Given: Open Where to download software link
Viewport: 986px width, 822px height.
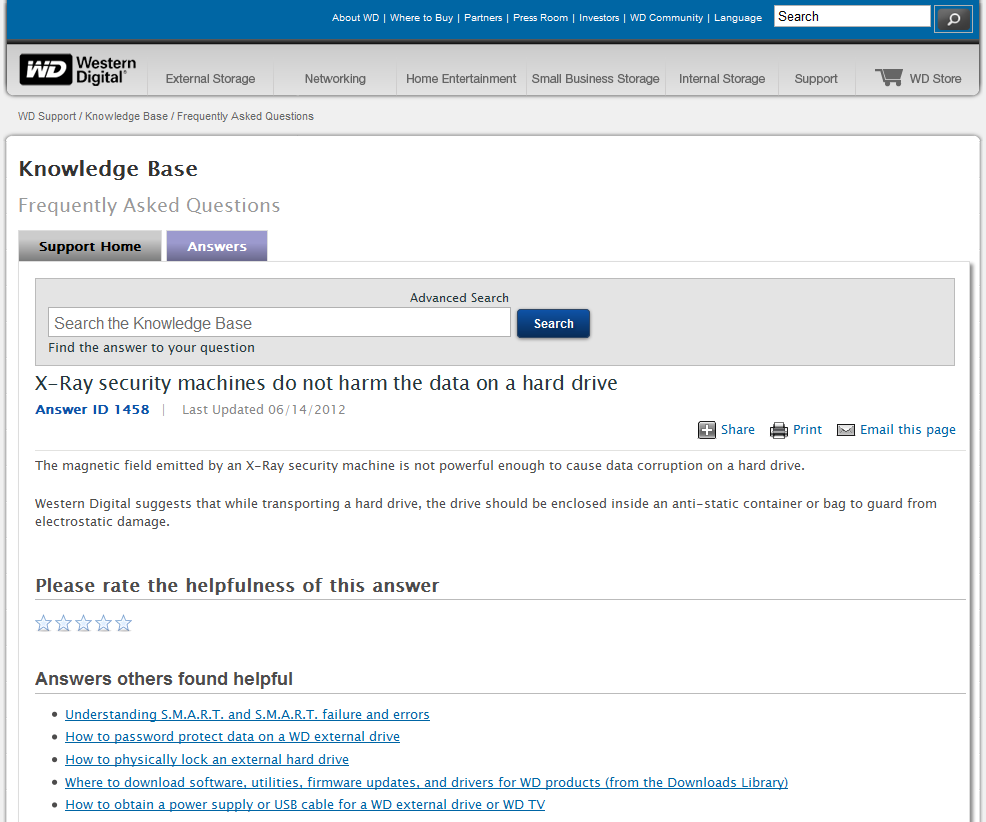Looking at the screenshot, I should 426,782.
